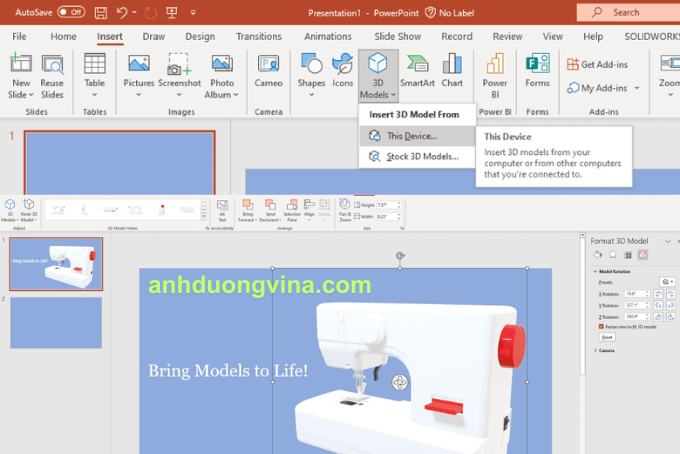Open the Shapes dropdown
The height and width of the screenshot is (454, 680).
point(311,74)
